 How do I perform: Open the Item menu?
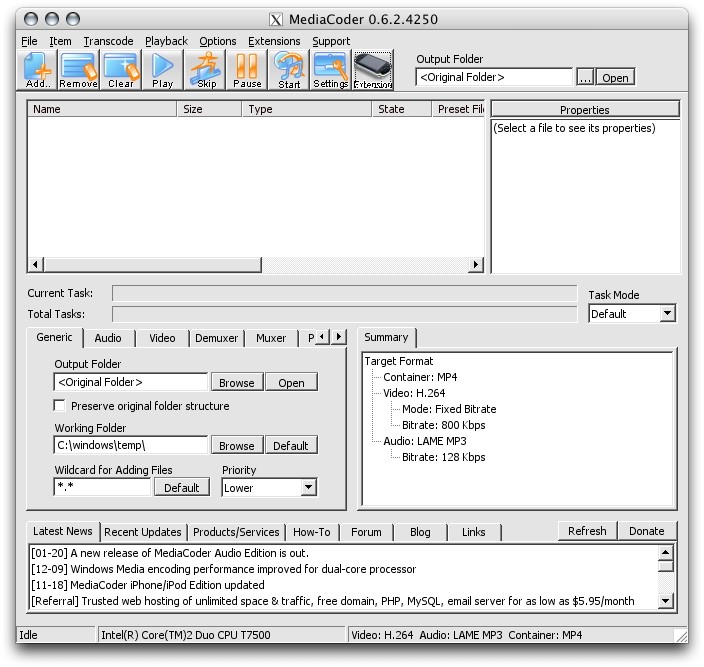click(x=60, y=41)
